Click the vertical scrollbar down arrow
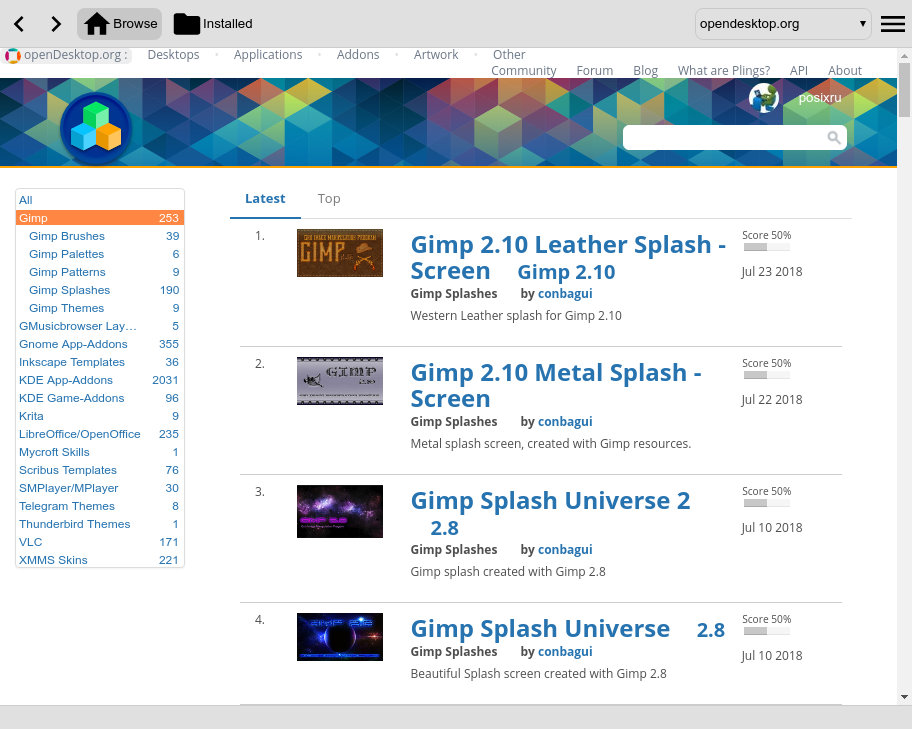Image resolution: width=912 pixels, height=729 pixels. coord(904,697)
